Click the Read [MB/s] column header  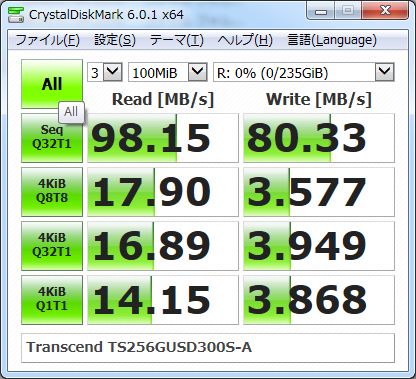pos(163,99)
